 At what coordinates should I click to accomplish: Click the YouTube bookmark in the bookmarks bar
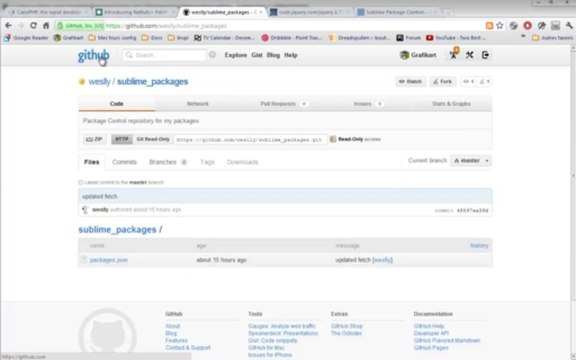pyautogui.click(x=456, y=37)
